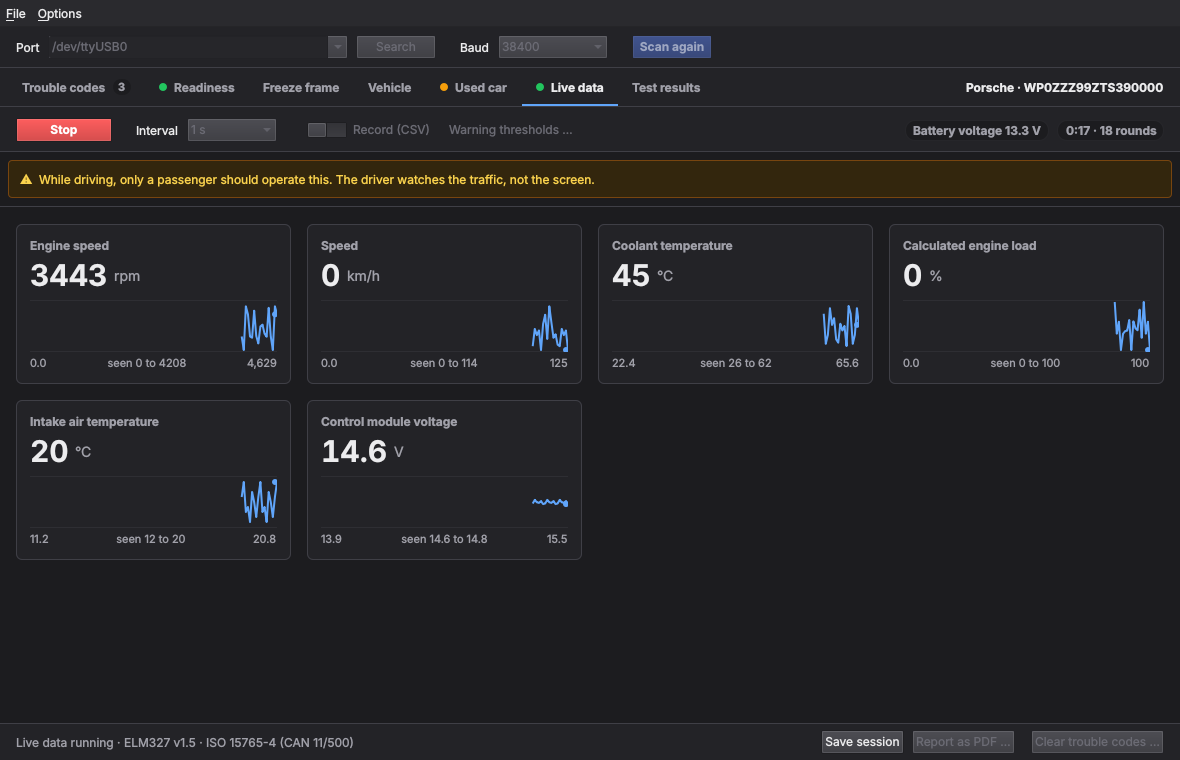Open the Freeze frame tab
Screen dimensions: 1180x760
click(x=301, y=88)
